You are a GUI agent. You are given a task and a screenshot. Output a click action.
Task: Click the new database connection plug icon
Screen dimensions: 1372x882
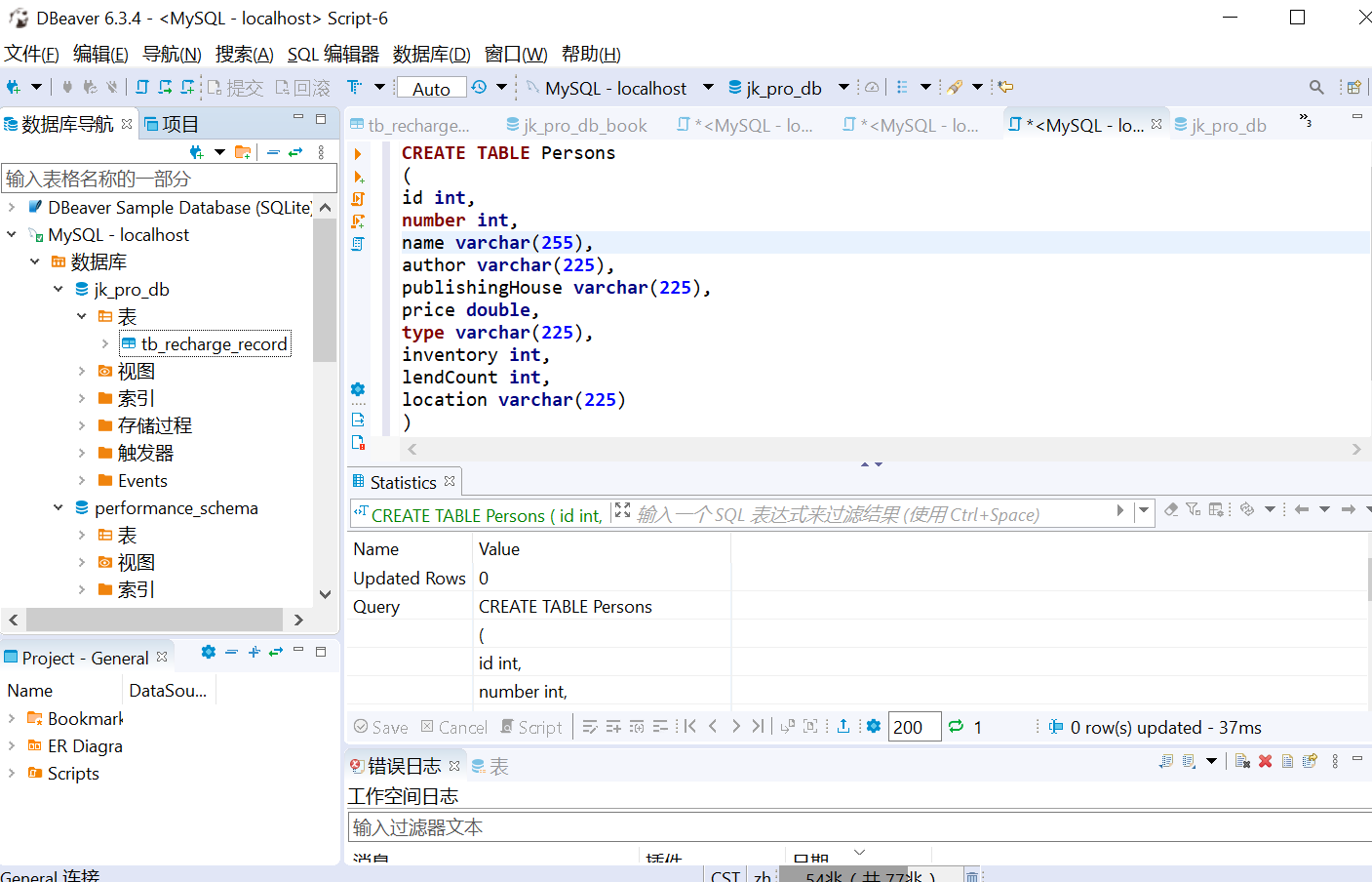pyautogui.click(x=13, y=87)
